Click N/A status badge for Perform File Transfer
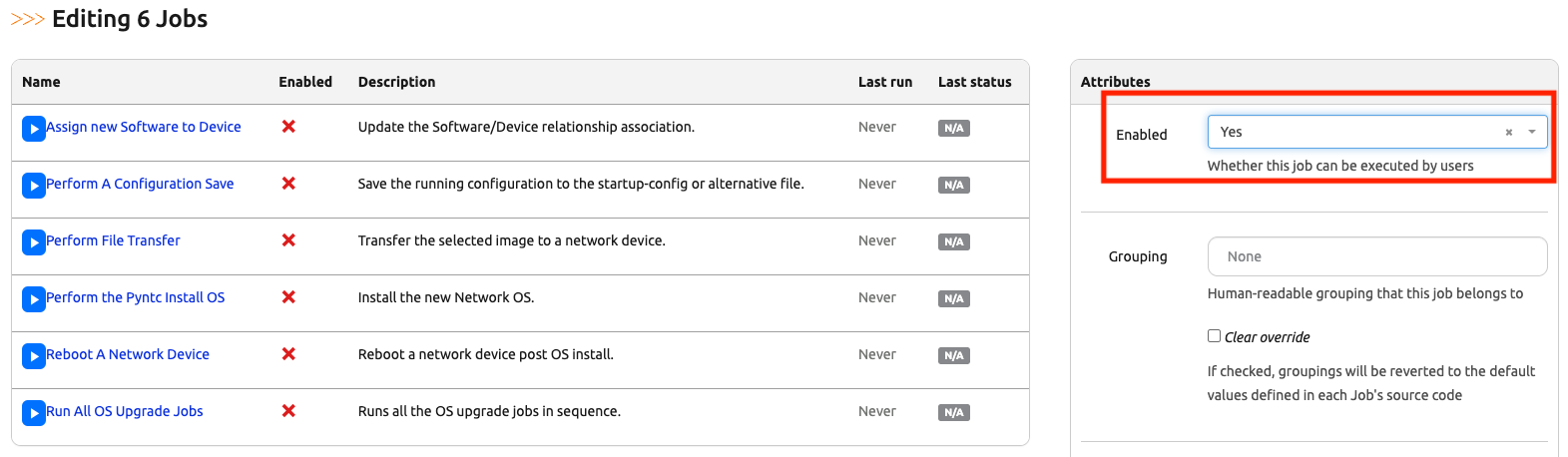This screenshot has height=457, width=1568. (x=953, y=242)
